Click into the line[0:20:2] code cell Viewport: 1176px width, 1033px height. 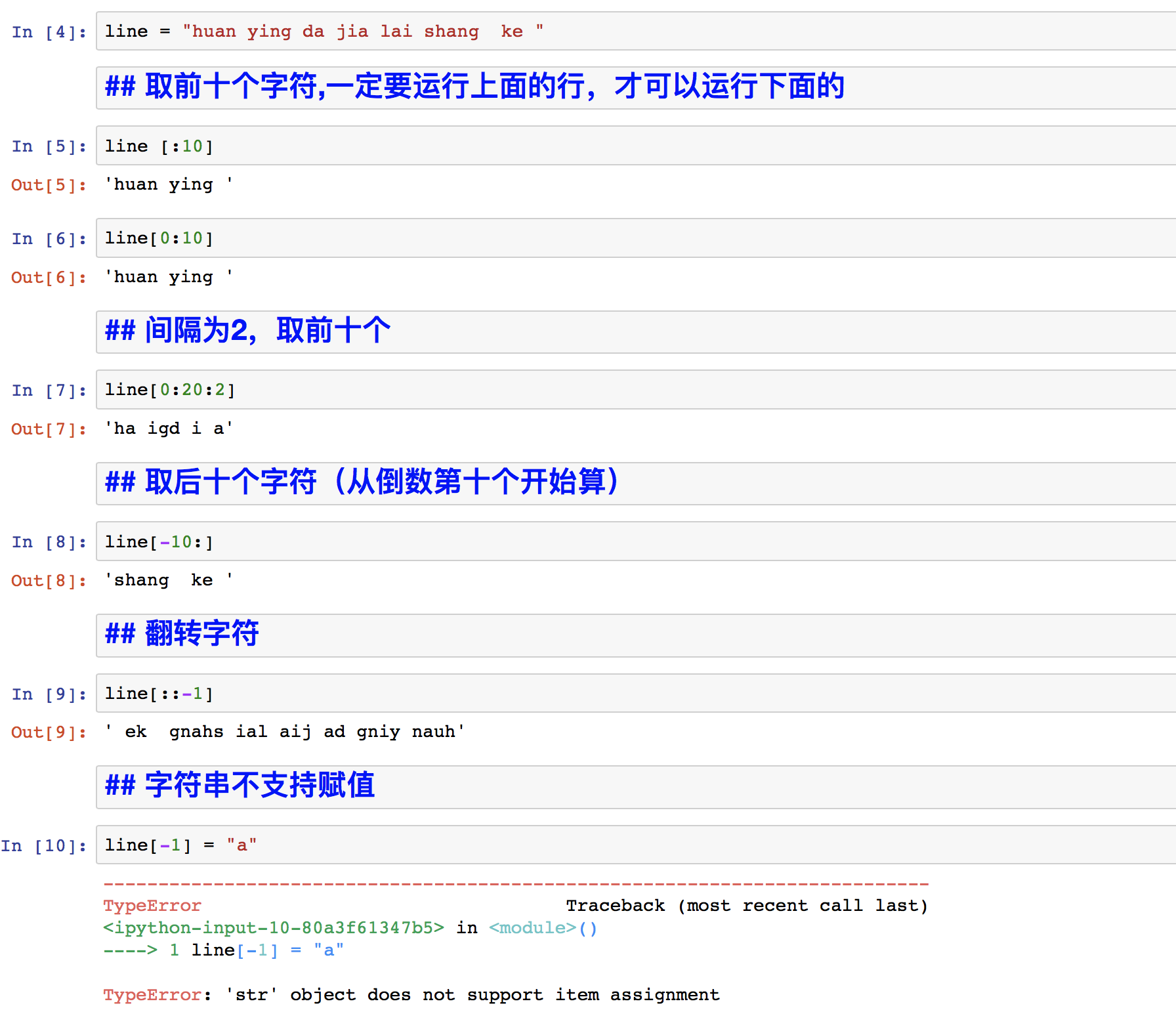[x=636, y=390]
